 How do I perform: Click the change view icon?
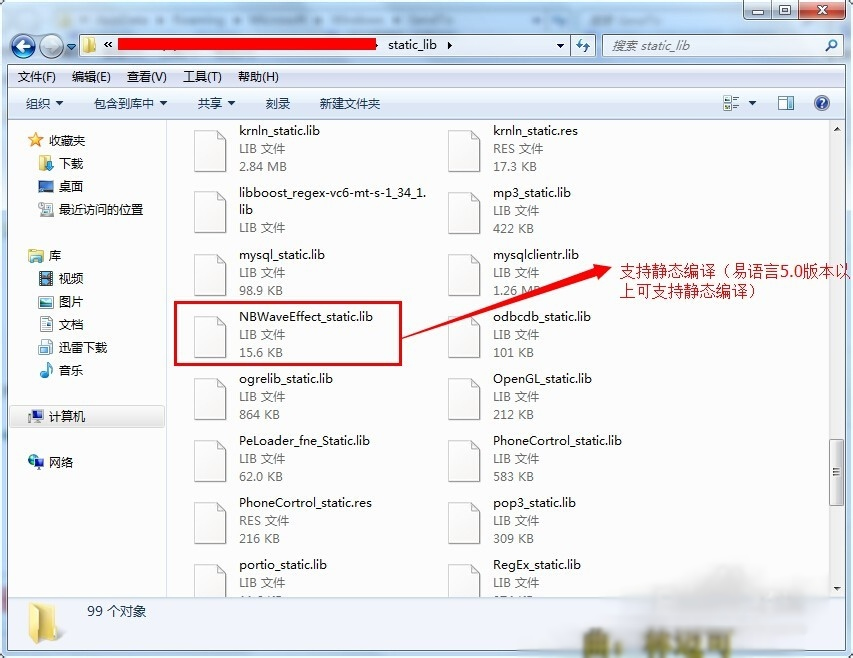pos(731,103)
